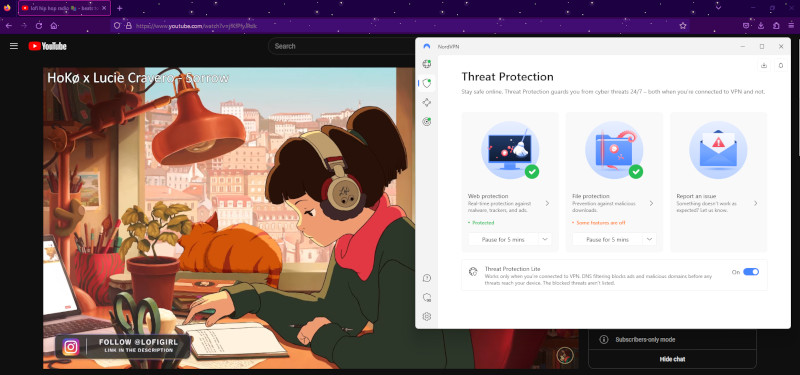Click the Follow @lofigirl Instagram banner

click(x=122, y=347)
